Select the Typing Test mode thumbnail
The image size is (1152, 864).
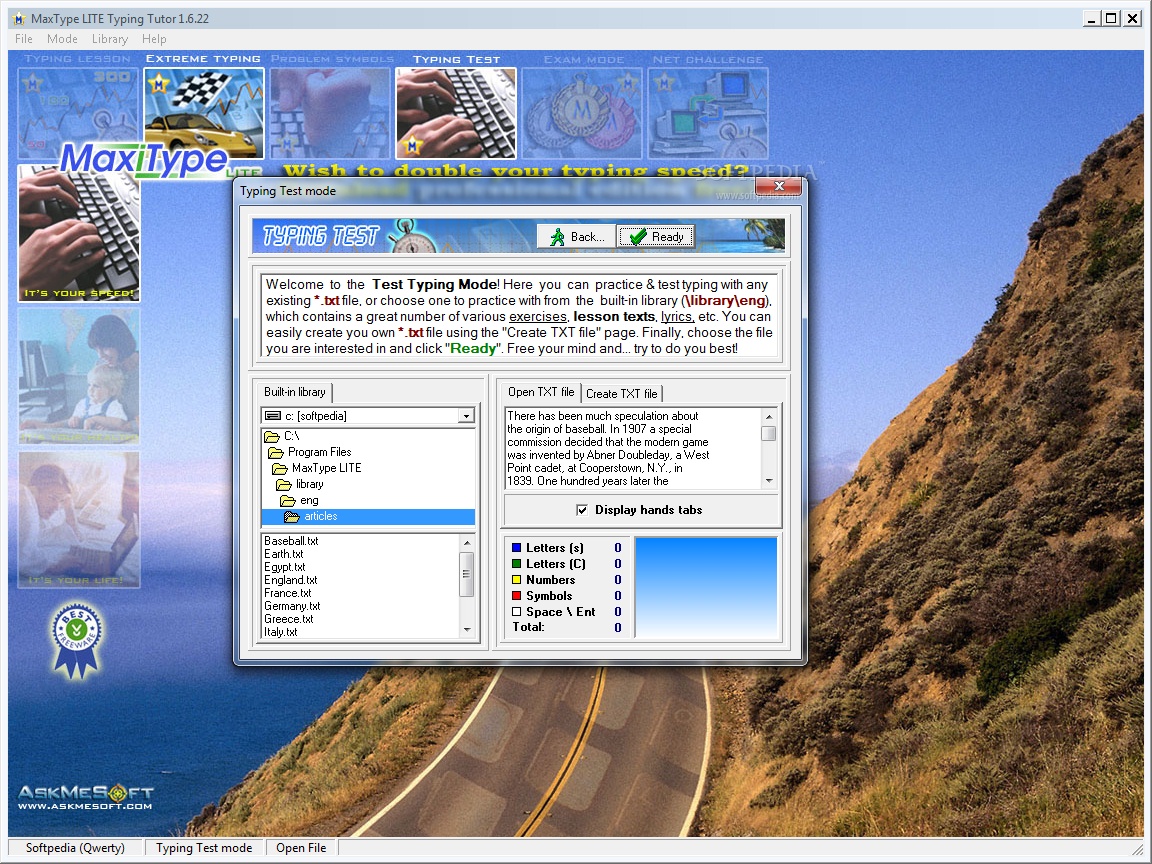[456, 112]
